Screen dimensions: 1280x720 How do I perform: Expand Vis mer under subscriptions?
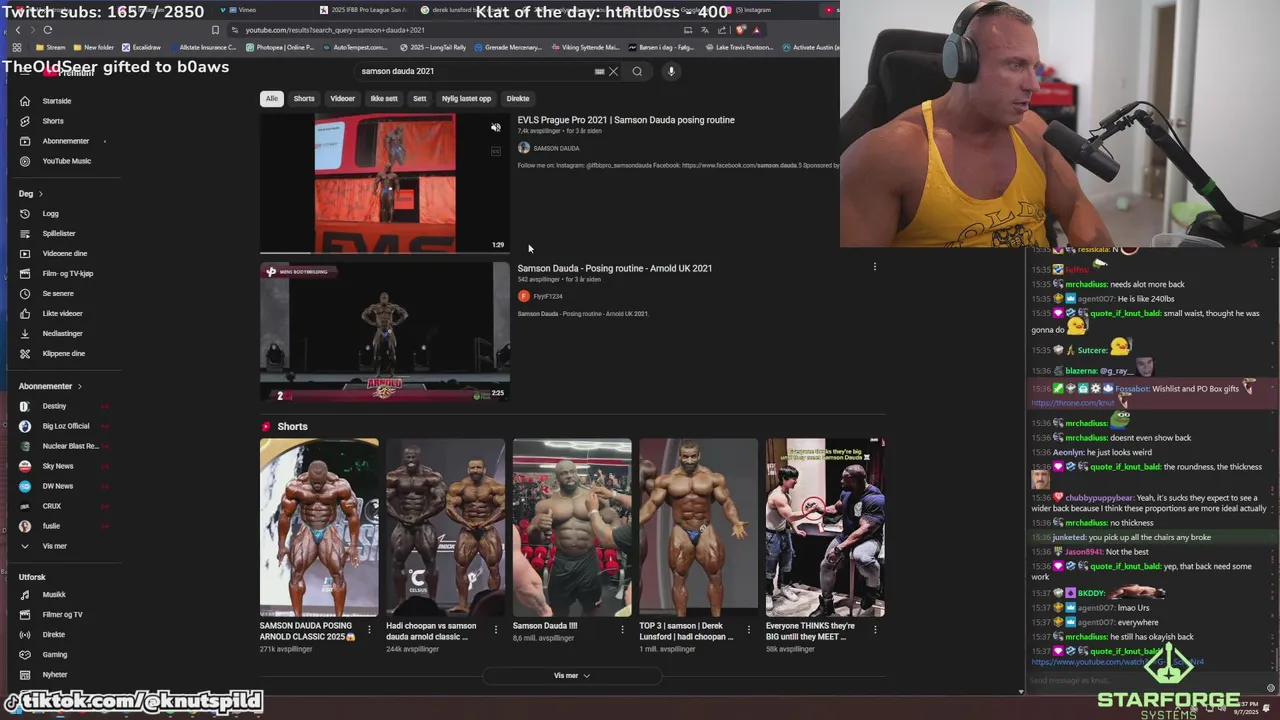click(54, 546)
